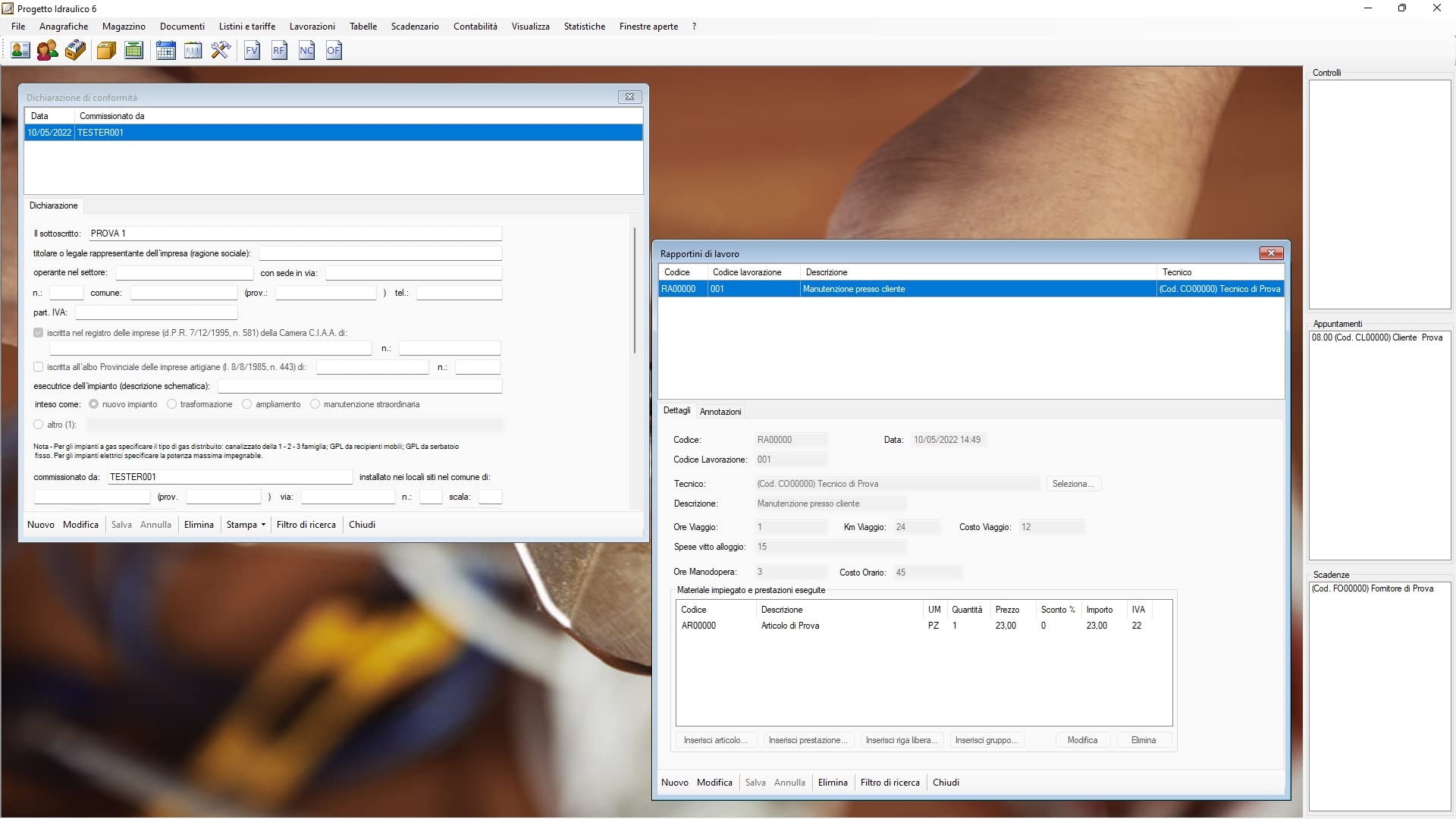The width and height of the screenshot is (1456, 819).
Task: Close the Dichiarazione di conformità window
Action: tap(629, 97)
